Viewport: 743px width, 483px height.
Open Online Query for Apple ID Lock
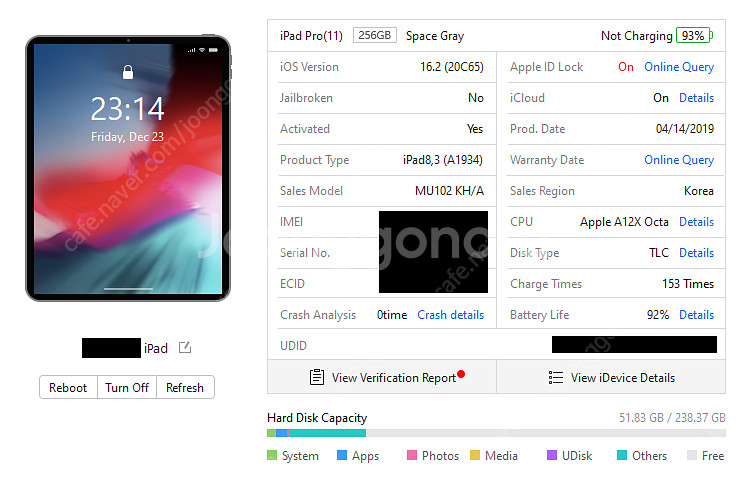tap(679, 67)
